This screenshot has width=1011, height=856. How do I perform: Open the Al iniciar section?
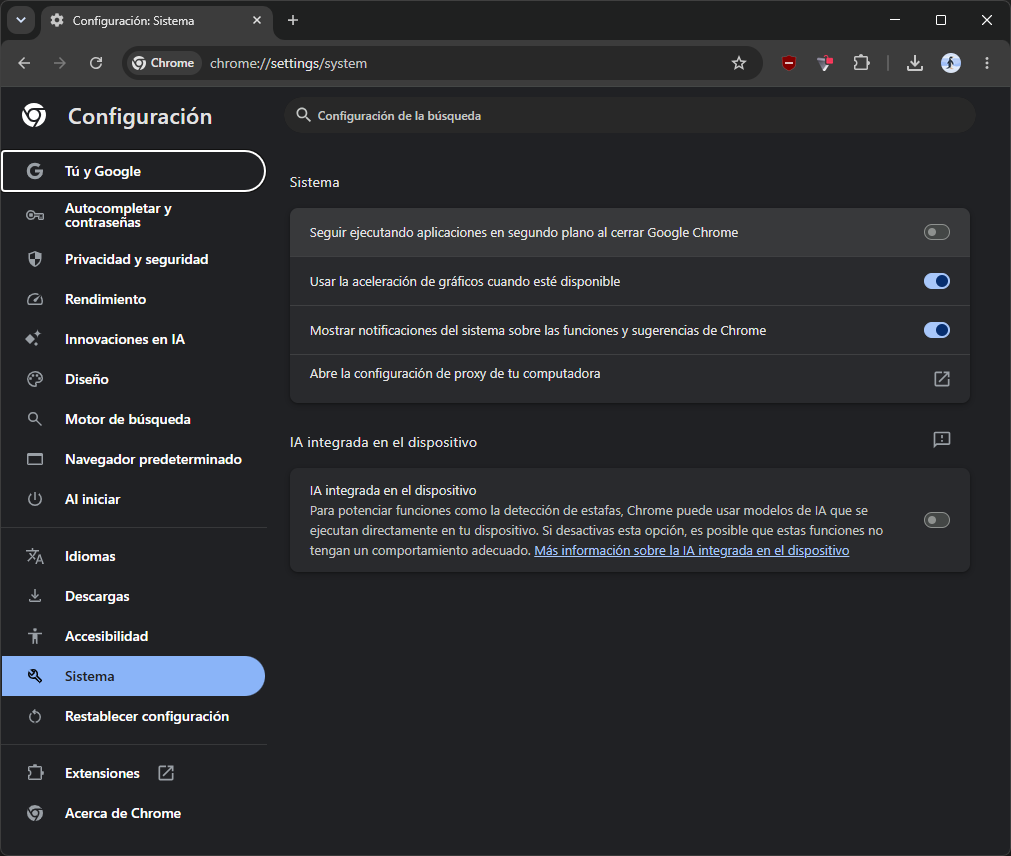pyautogui.click(x=133, y=499)
